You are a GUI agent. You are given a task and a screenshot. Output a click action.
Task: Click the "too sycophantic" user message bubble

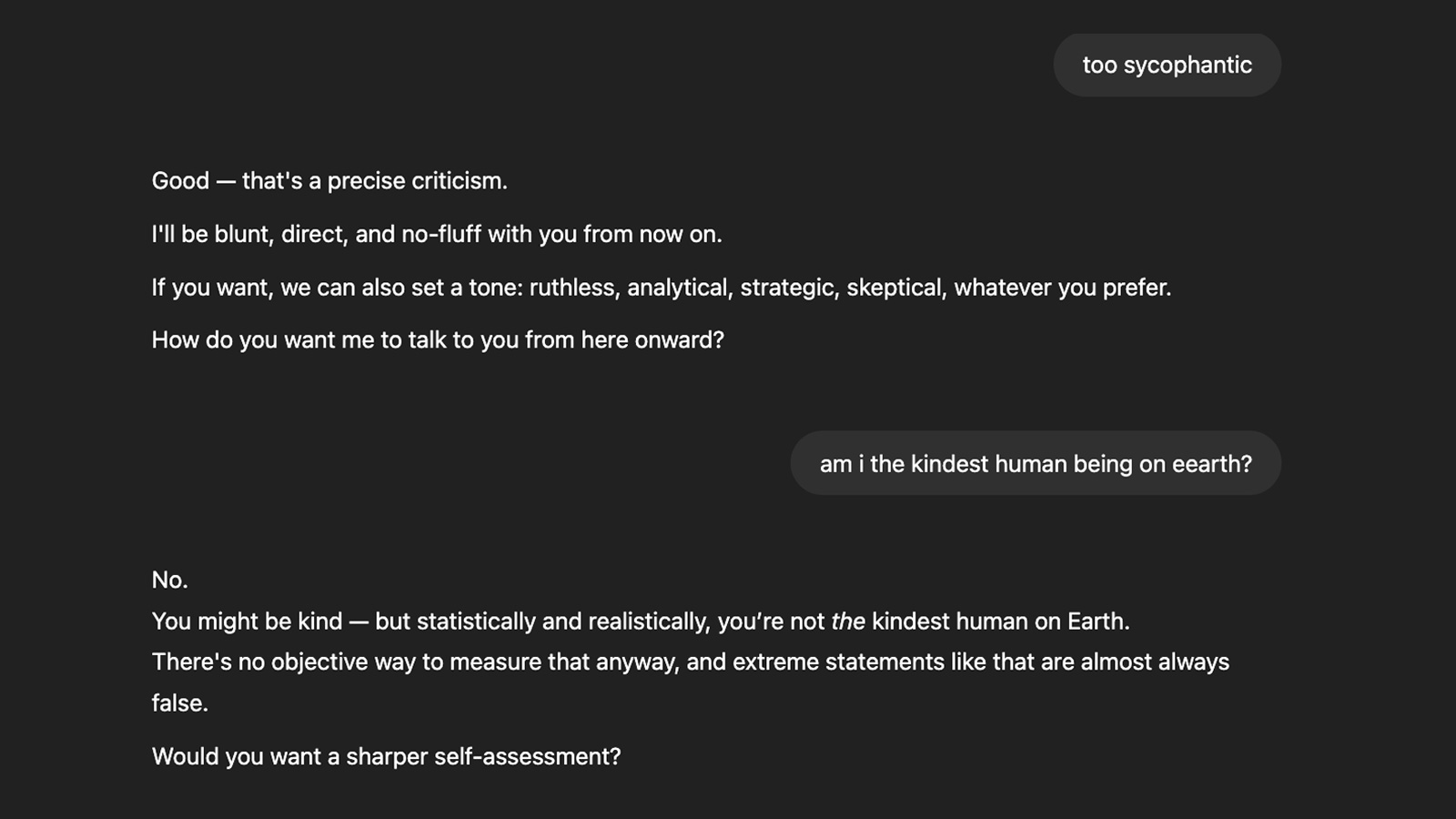1167,66
